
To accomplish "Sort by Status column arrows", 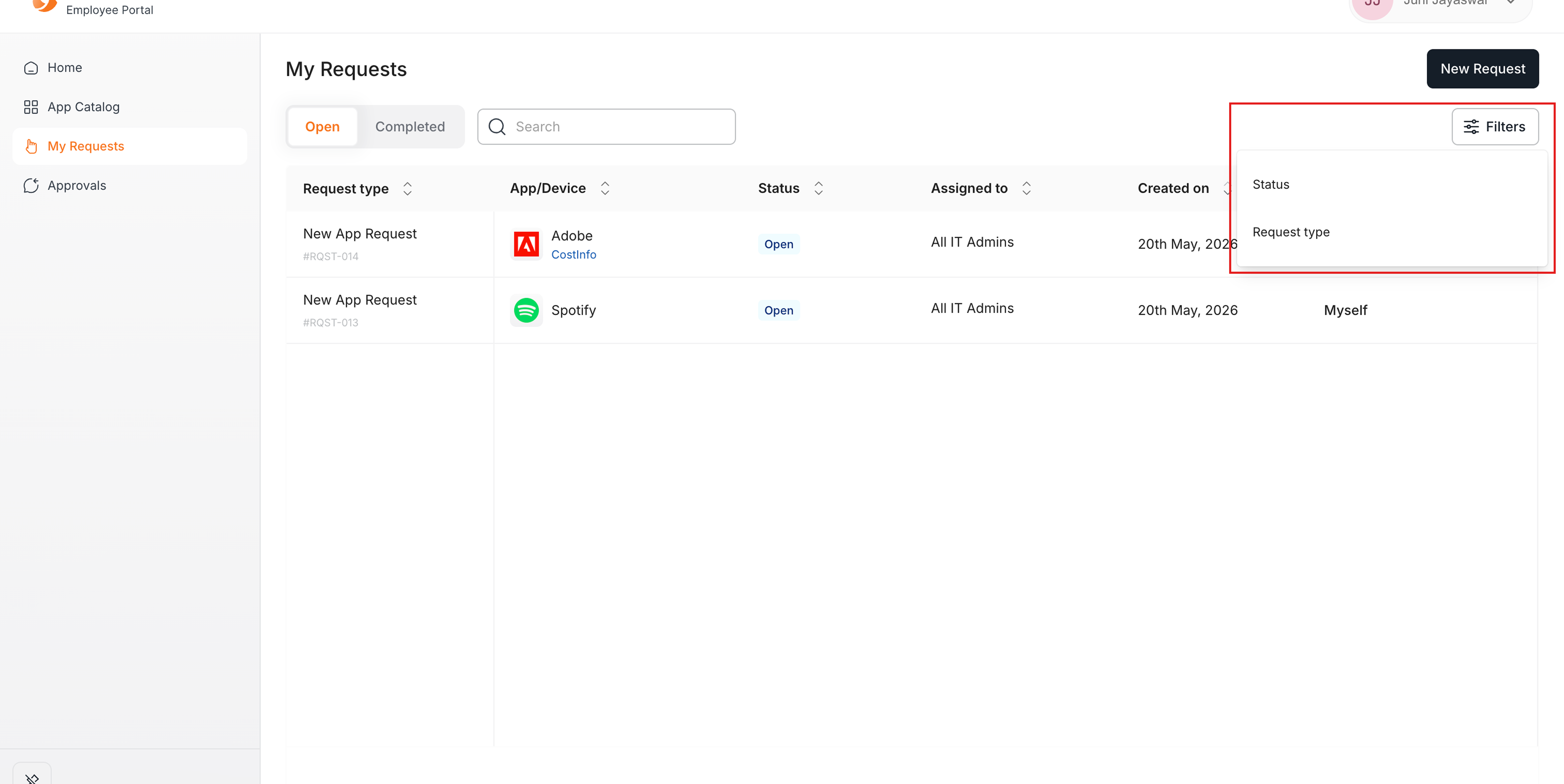I will tap(818, 188).
